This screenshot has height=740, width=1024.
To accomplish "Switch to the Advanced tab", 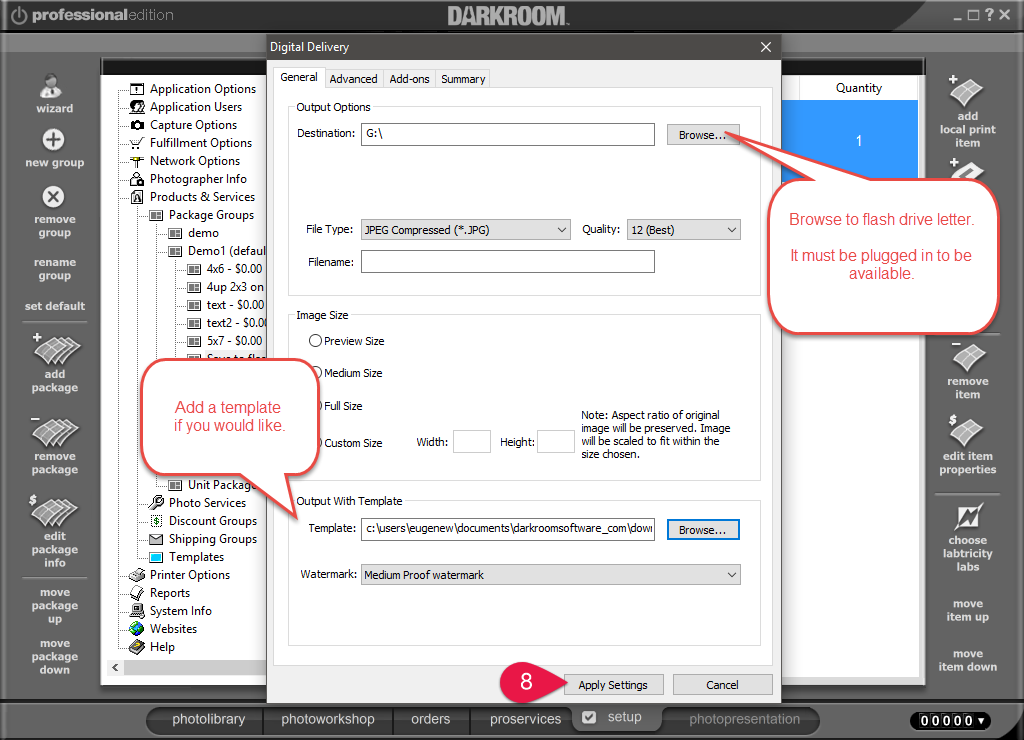I will 353,79.
